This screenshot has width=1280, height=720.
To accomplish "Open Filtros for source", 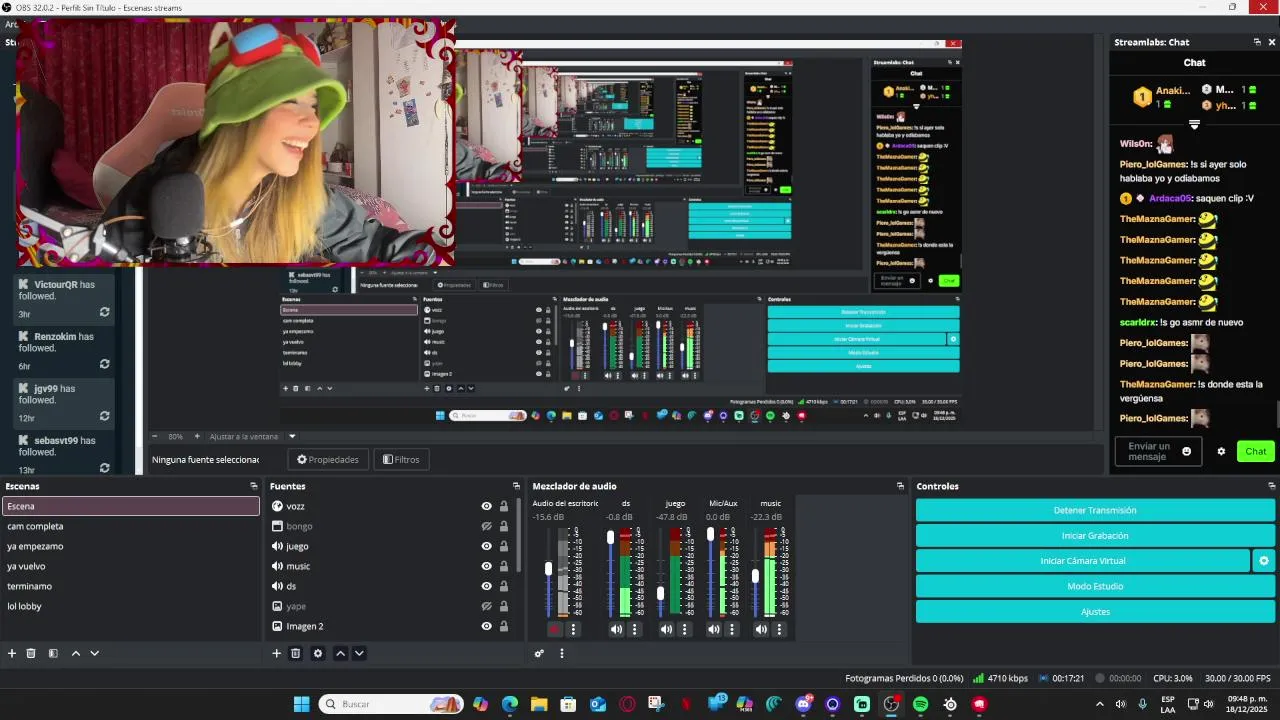I will [401, 460].
